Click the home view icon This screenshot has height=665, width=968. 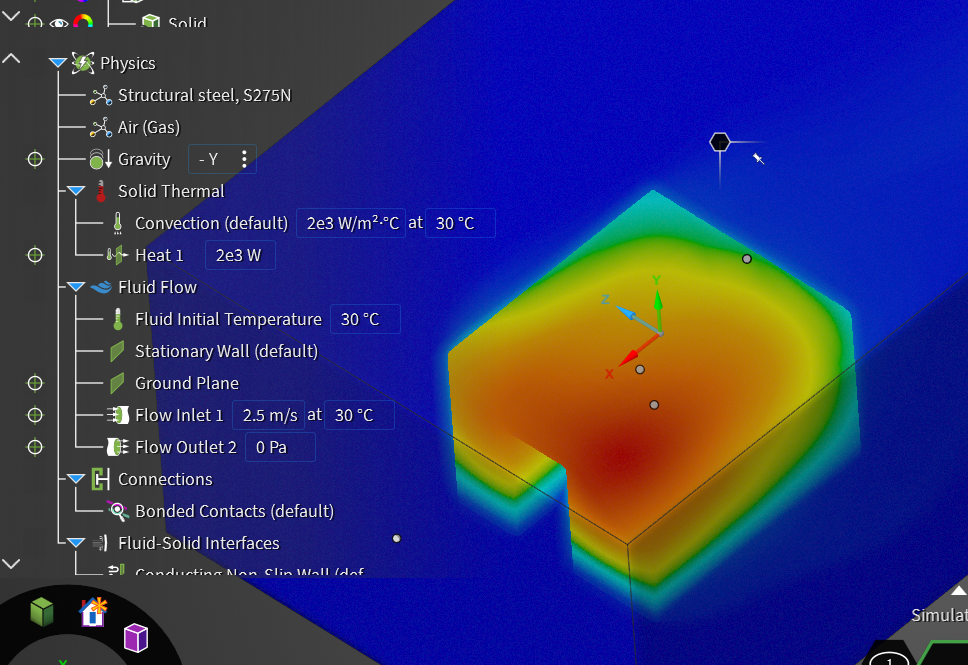[93, 612]
